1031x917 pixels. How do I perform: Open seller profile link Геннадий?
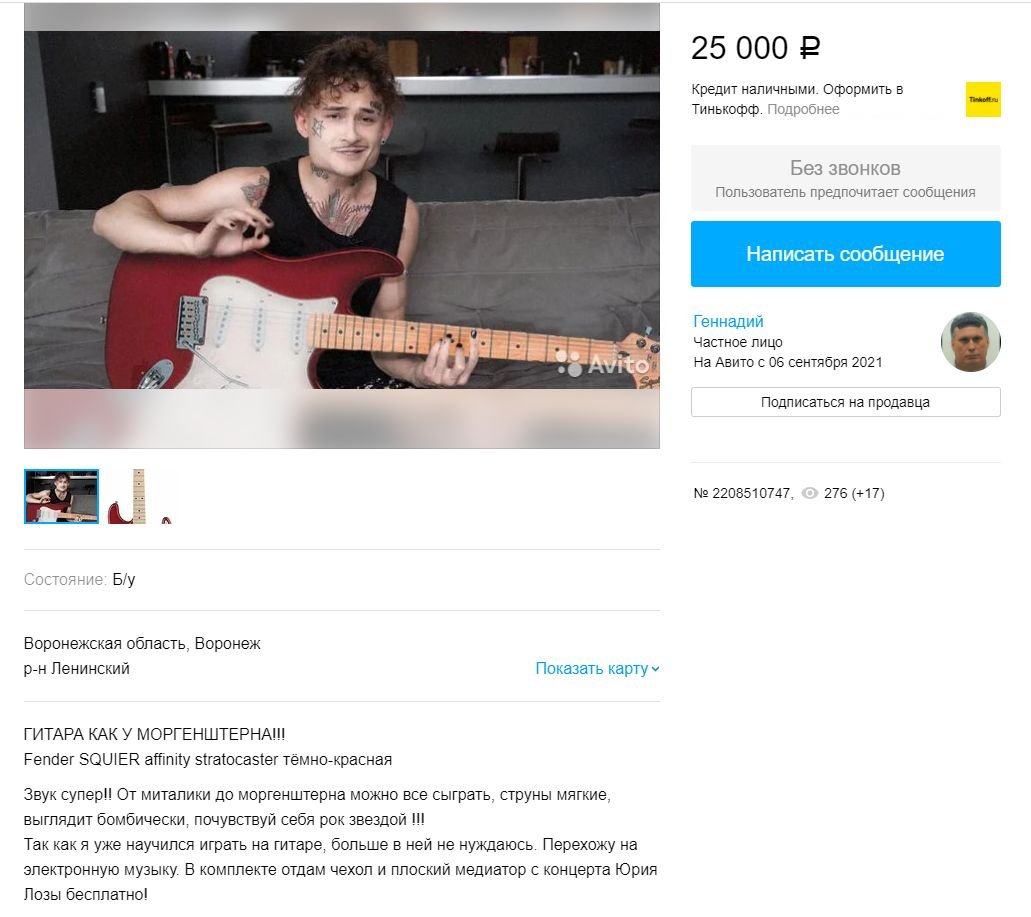(728, 321)
